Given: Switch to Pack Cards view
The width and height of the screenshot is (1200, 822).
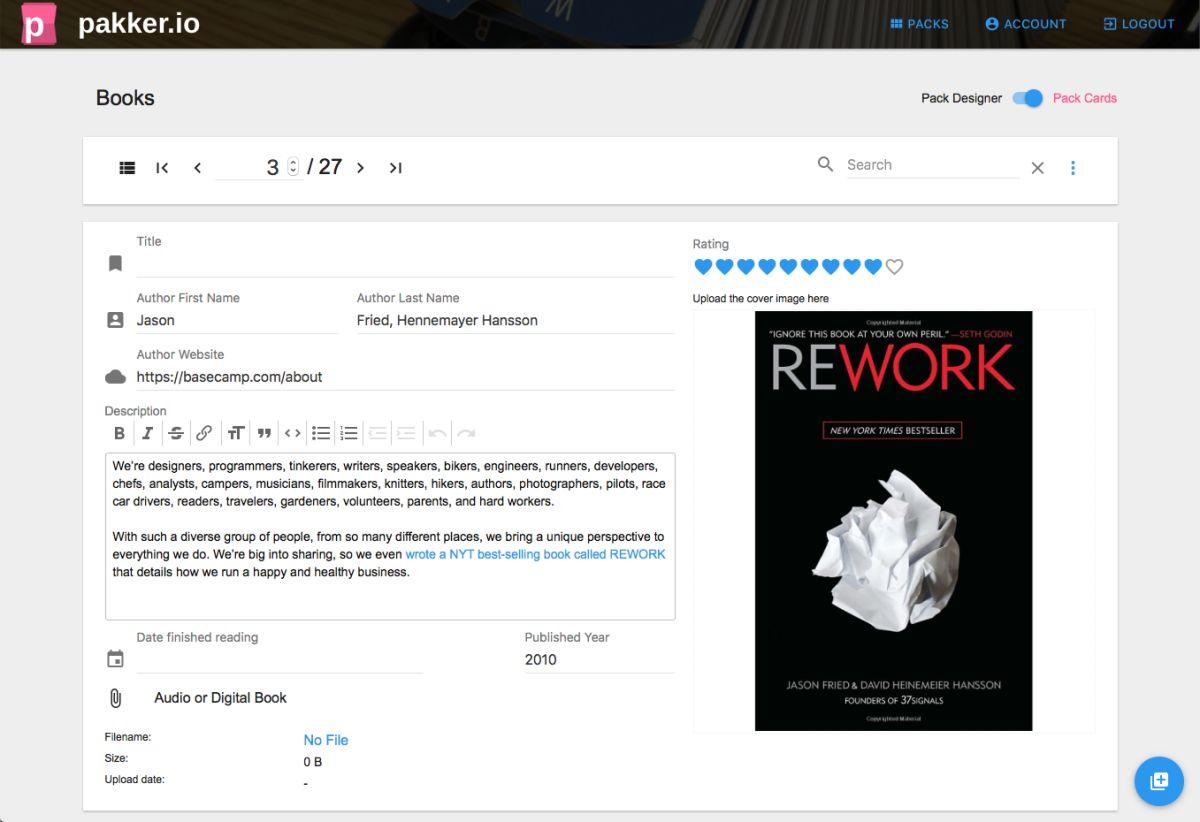Looking at the screenshot, I should (1085, 98).
